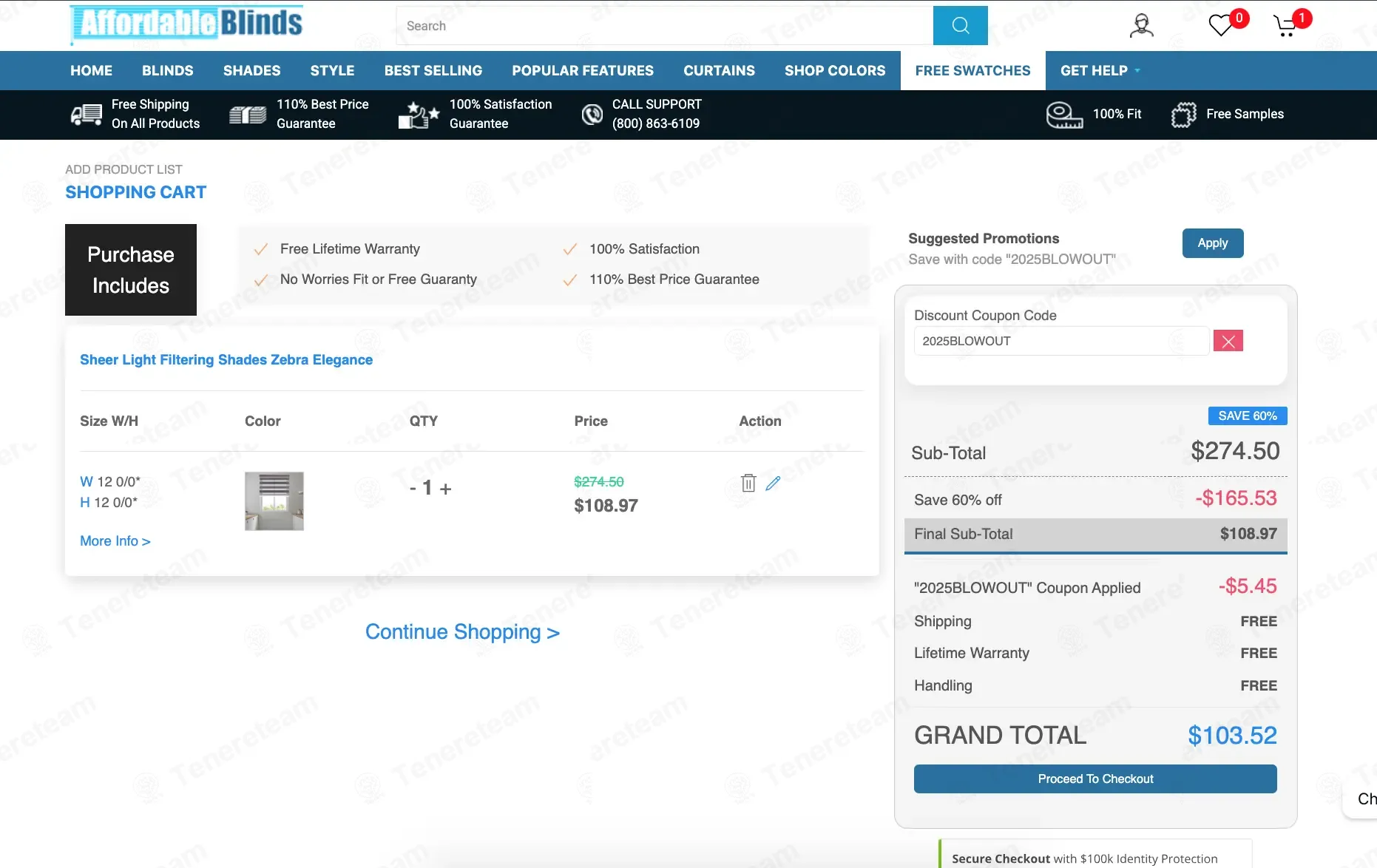The image size is (1377, 868).
Task: Click the SHOPPING CART heading
Action: (136, 192)
